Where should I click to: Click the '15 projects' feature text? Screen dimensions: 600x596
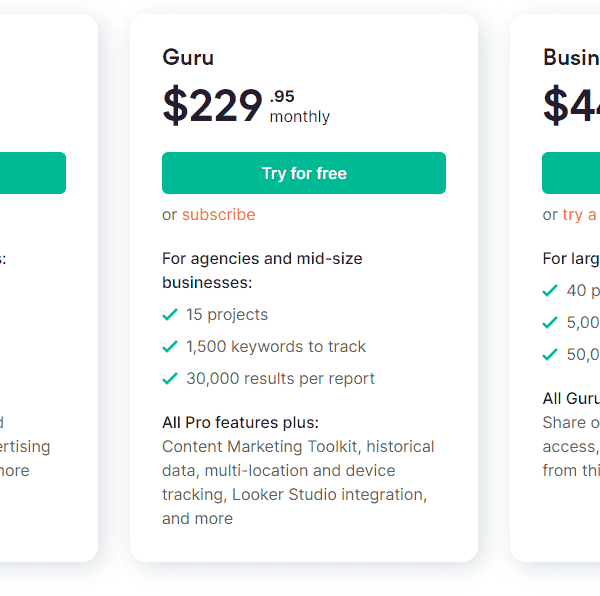tap(227, 314)
